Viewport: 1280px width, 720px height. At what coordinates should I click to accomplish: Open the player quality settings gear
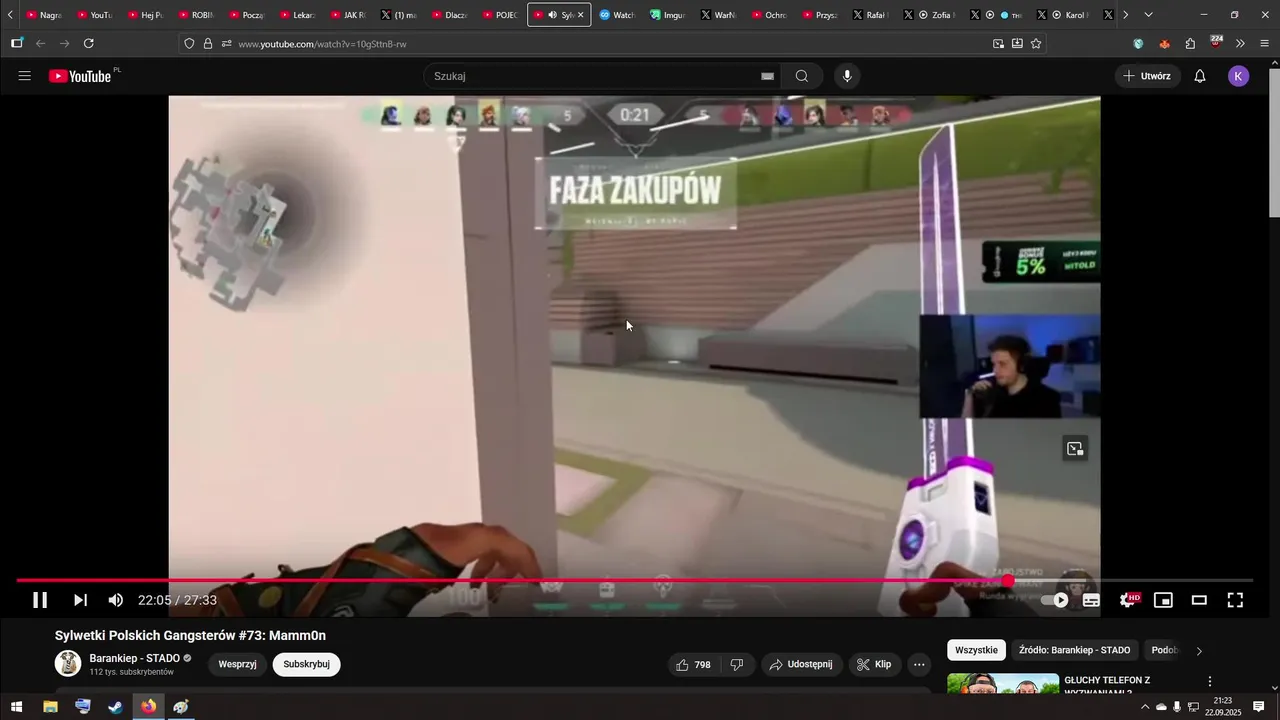pos(1128,600)
